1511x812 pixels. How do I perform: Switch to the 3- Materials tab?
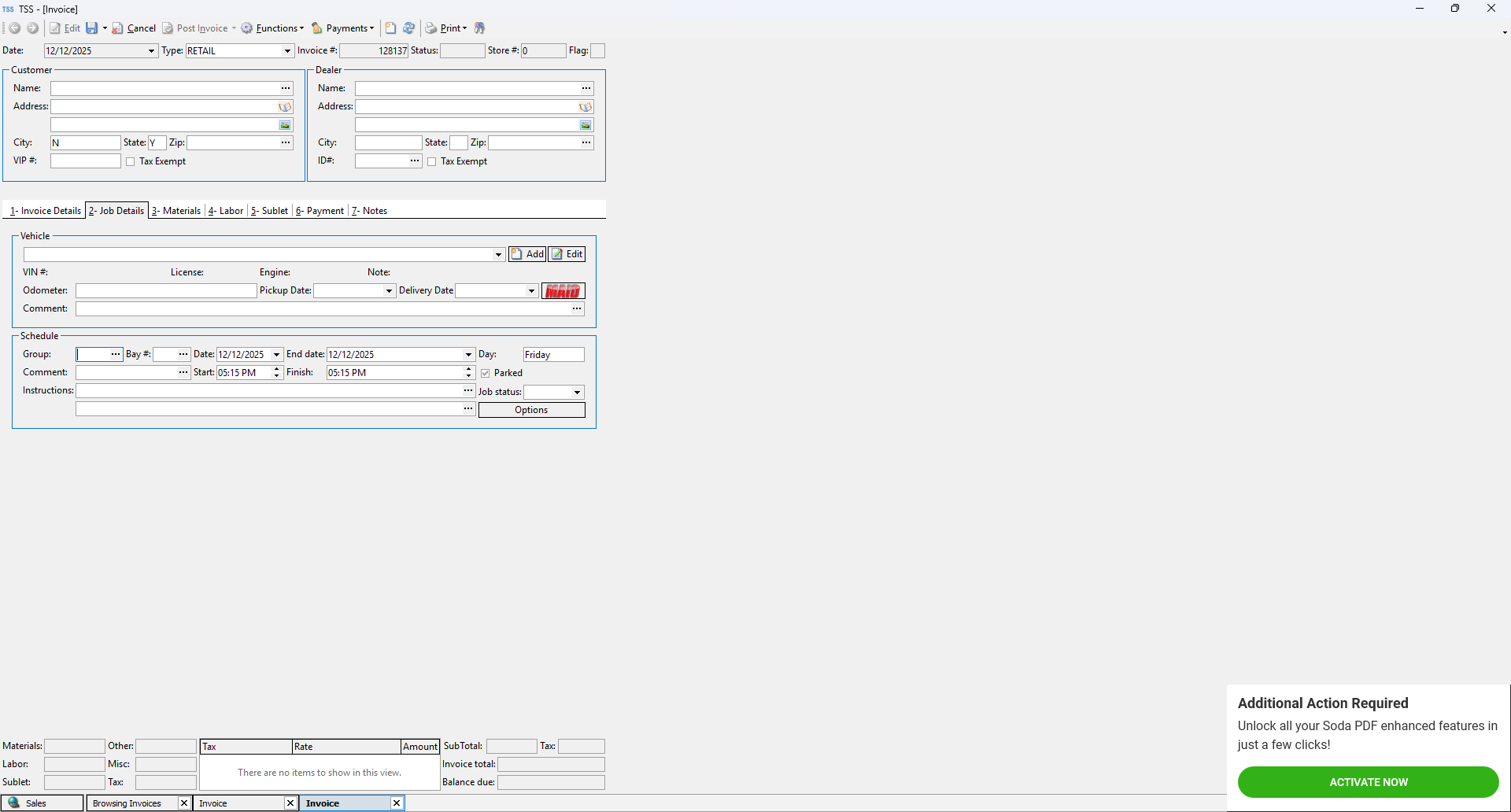(176, 211)
